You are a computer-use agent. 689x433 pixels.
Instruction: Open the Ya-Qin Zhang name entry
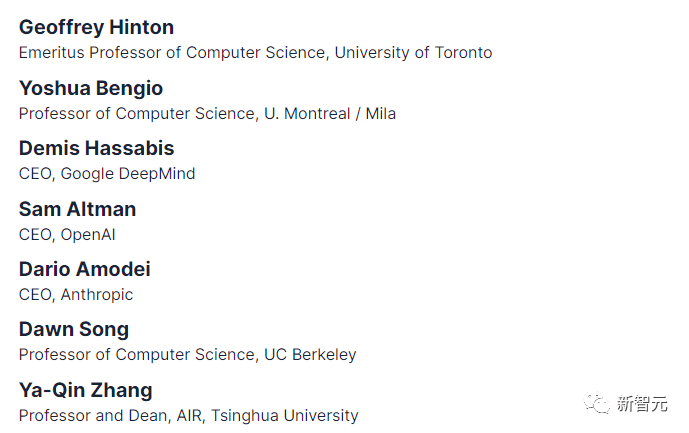[x=86, y=390]
